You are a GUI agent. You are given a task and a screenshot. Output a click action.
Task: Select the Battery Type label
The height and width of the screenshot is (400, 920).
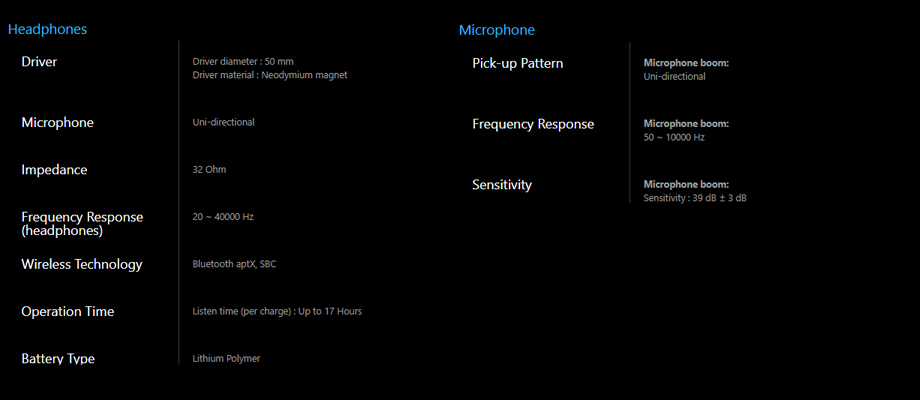coord(58,358)
